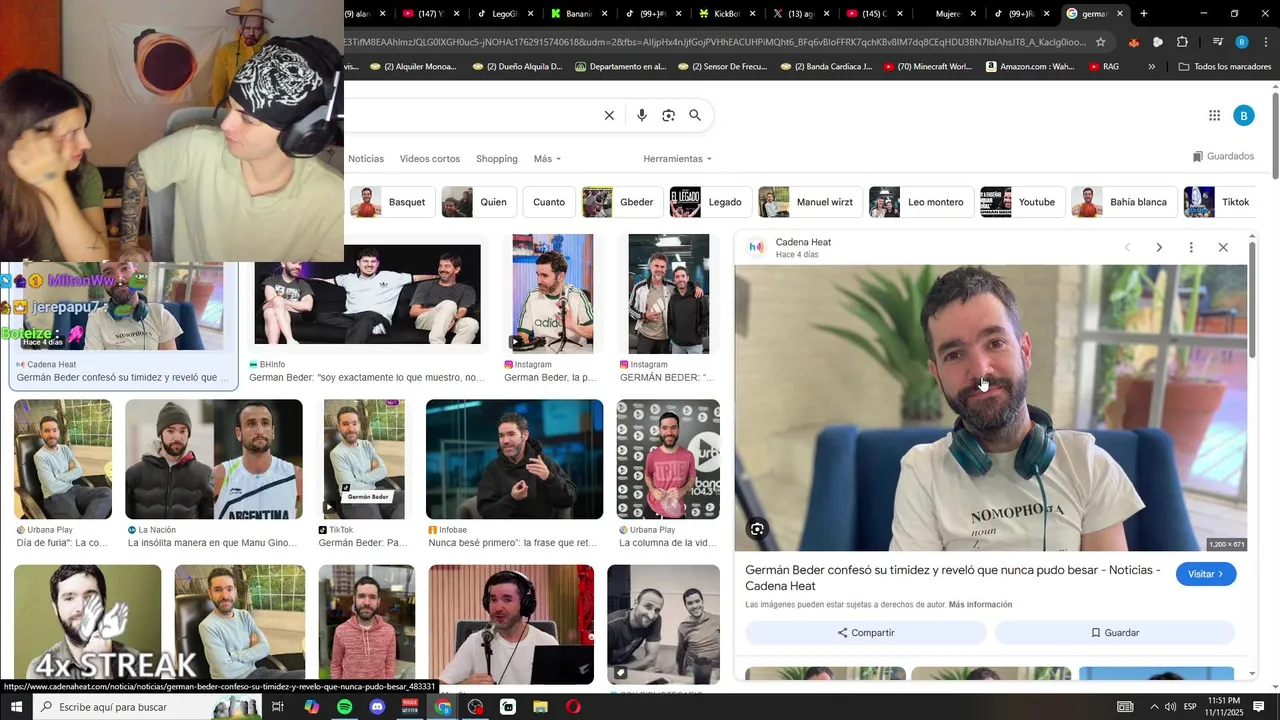Image resolution: width=1280 pixels, height=720 pixels.
Task: Open preview panel more options
Action: click(1190, 247)
